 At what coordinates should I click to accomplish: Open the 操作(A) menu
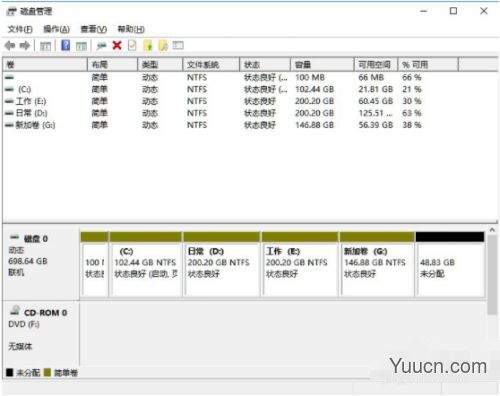click(x=57, y=29)
